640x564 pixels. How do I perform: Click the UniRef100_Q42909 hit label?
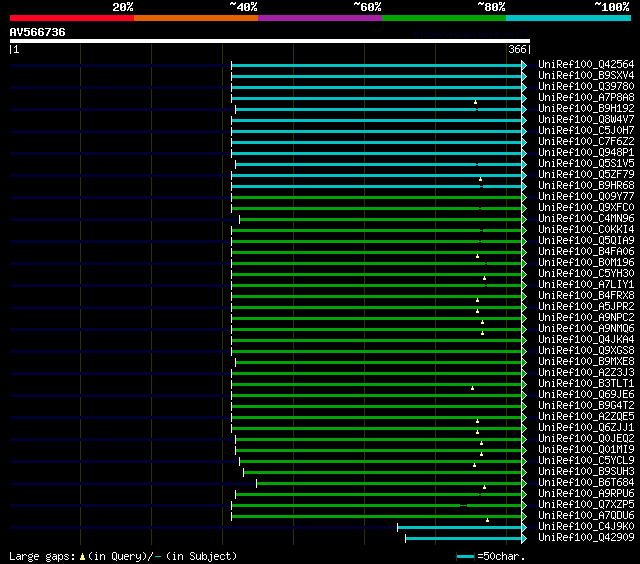[586, 537]
